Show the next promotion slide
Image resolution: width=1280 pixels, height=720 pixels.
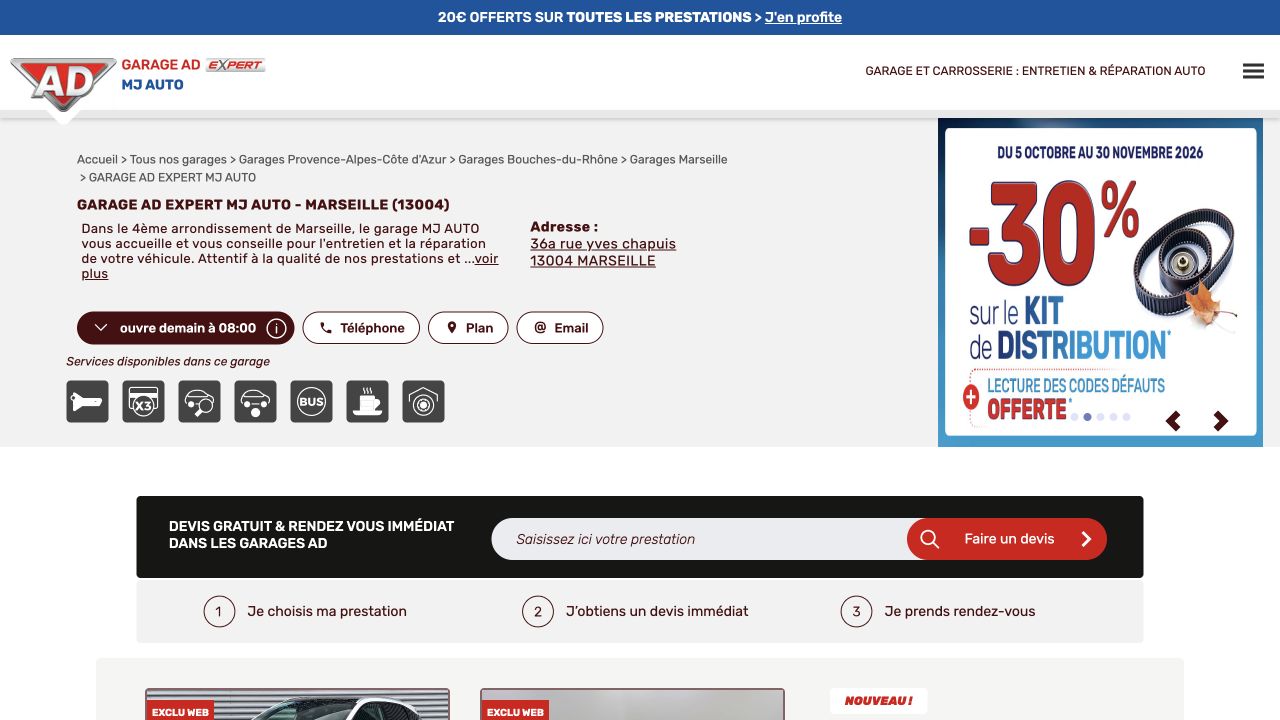click(1220, 421)
